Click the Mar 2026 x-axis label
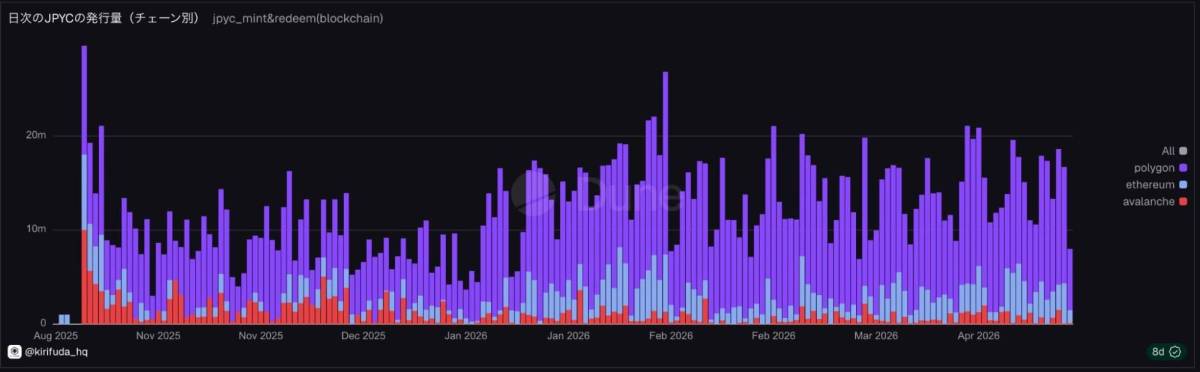Viewport: 1200px width, 372px height. tap(876, 336)
